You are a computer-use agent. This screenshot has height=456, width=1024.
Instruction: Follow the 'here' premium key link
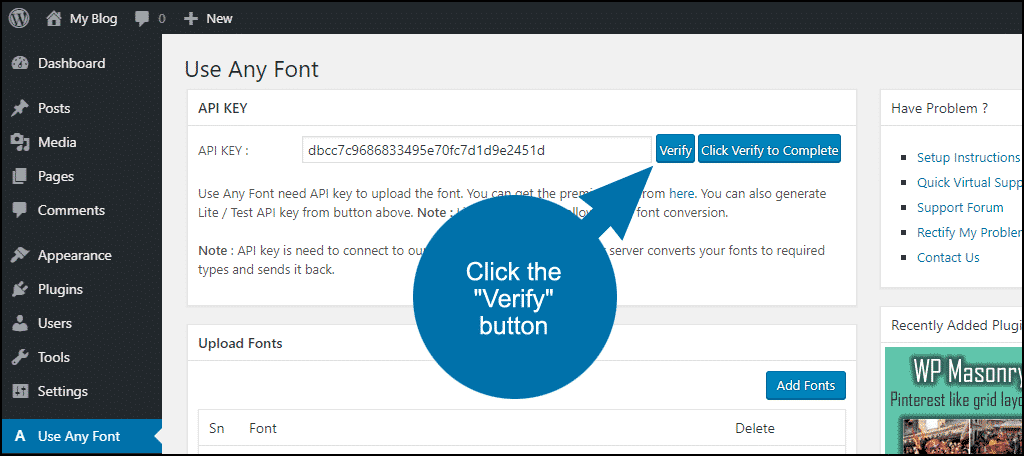tap(681, 193)
